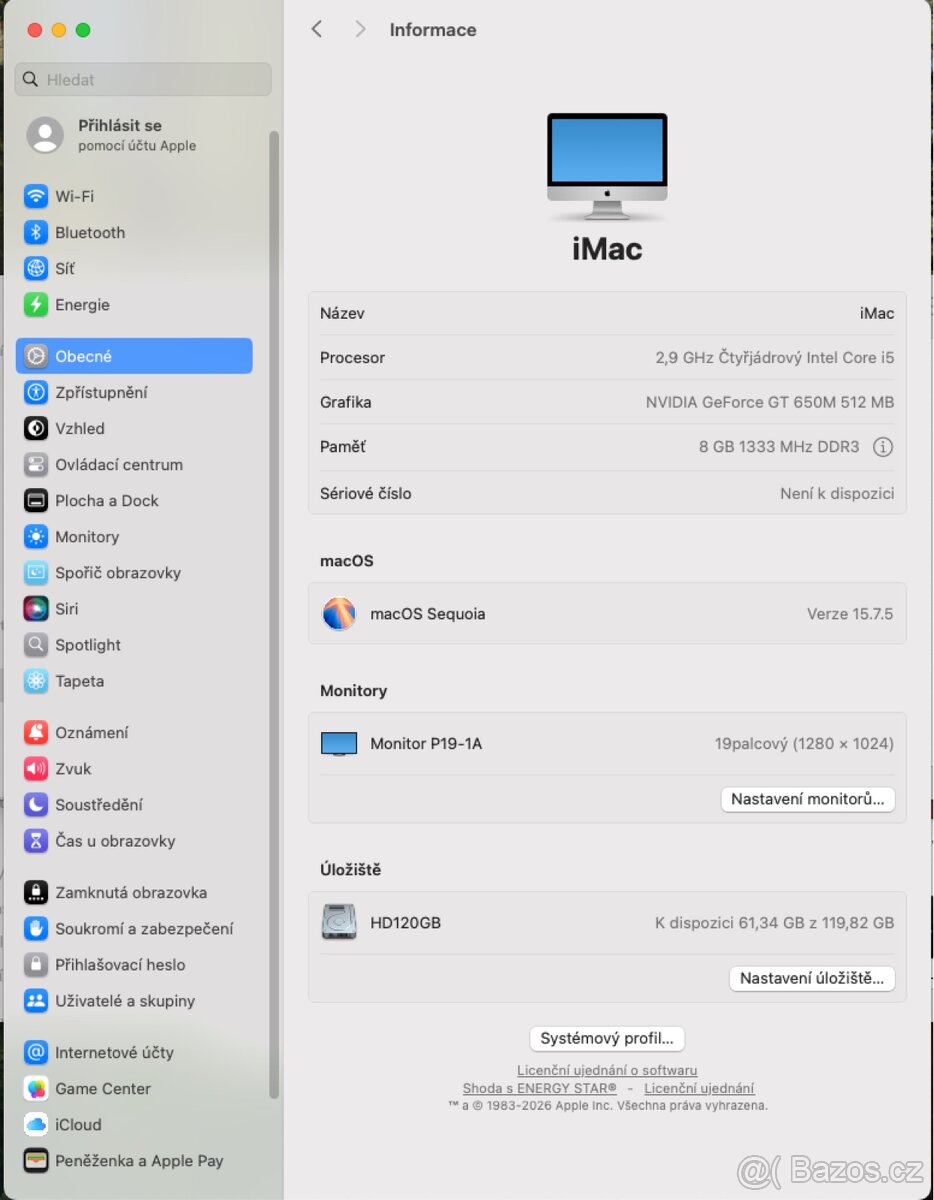Open the memory info popover

pos(883,447)
